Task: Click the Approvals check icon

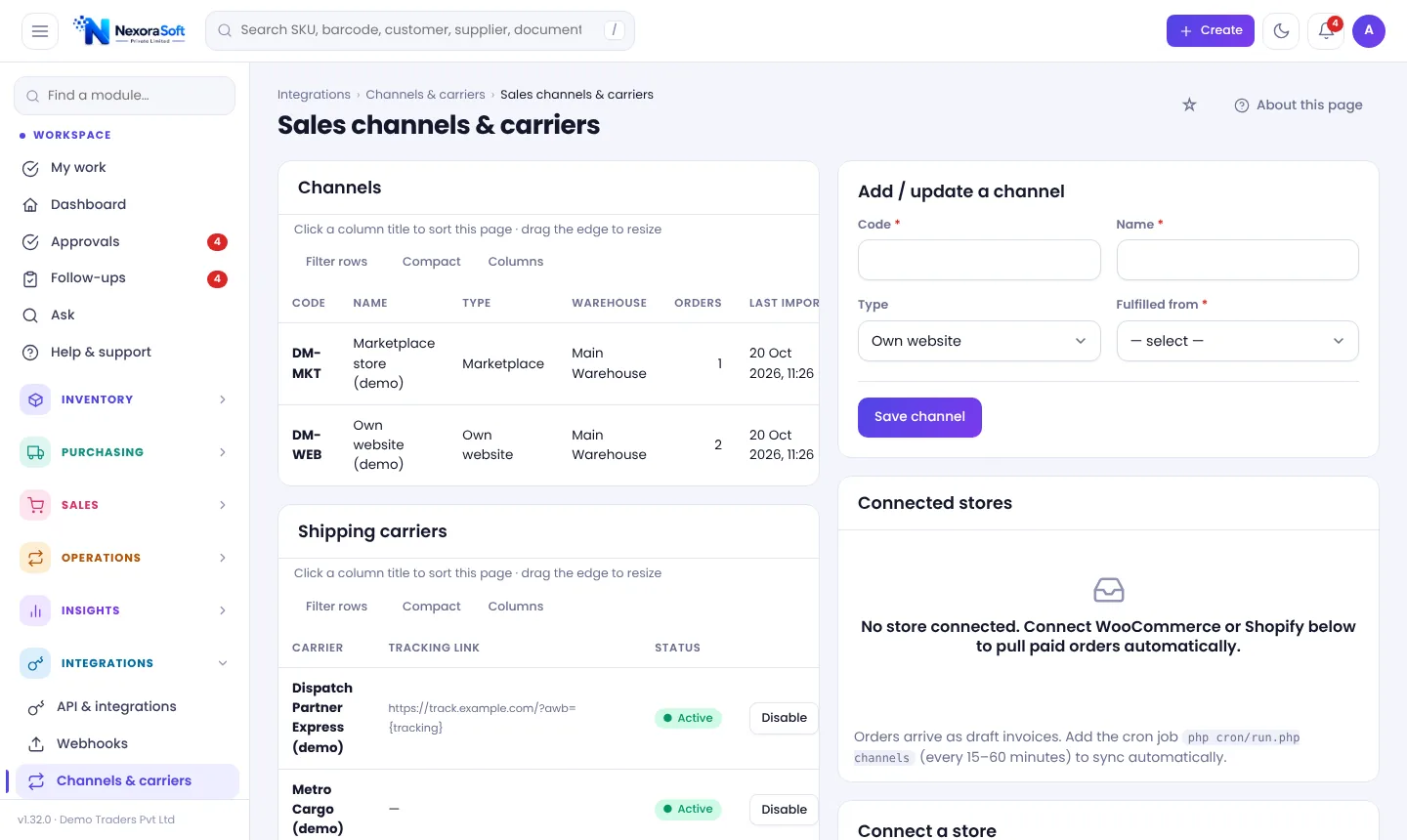Action: point(30,242)
